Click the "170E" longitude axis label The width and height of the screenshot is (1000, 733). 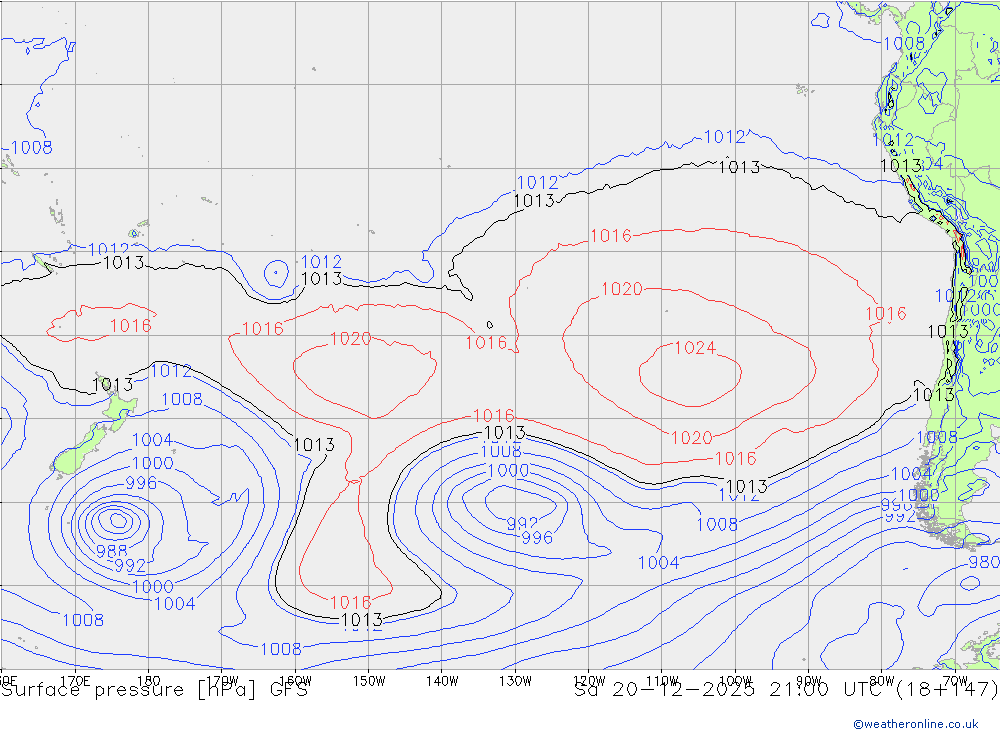pyautogui.click(x=75, y=681)
